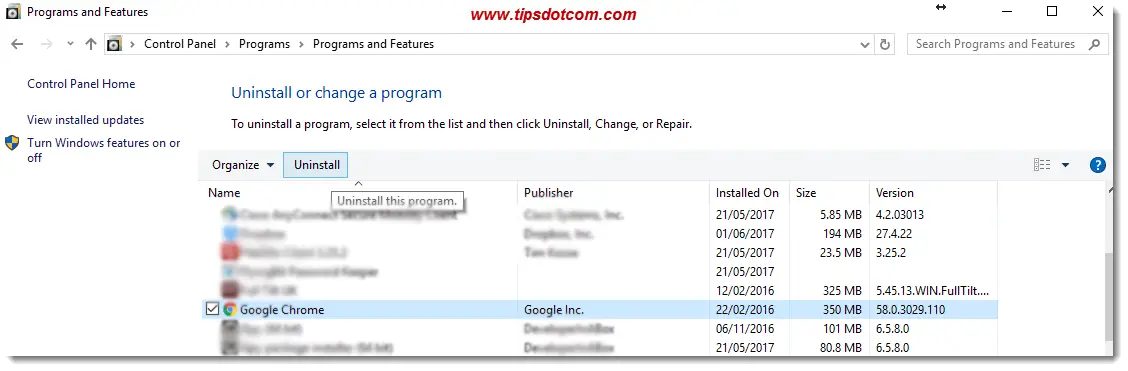The width and height of the screenshot is (1128, 371).
Task: Sort by the Publisher column header
Action: tap(548, 193)
